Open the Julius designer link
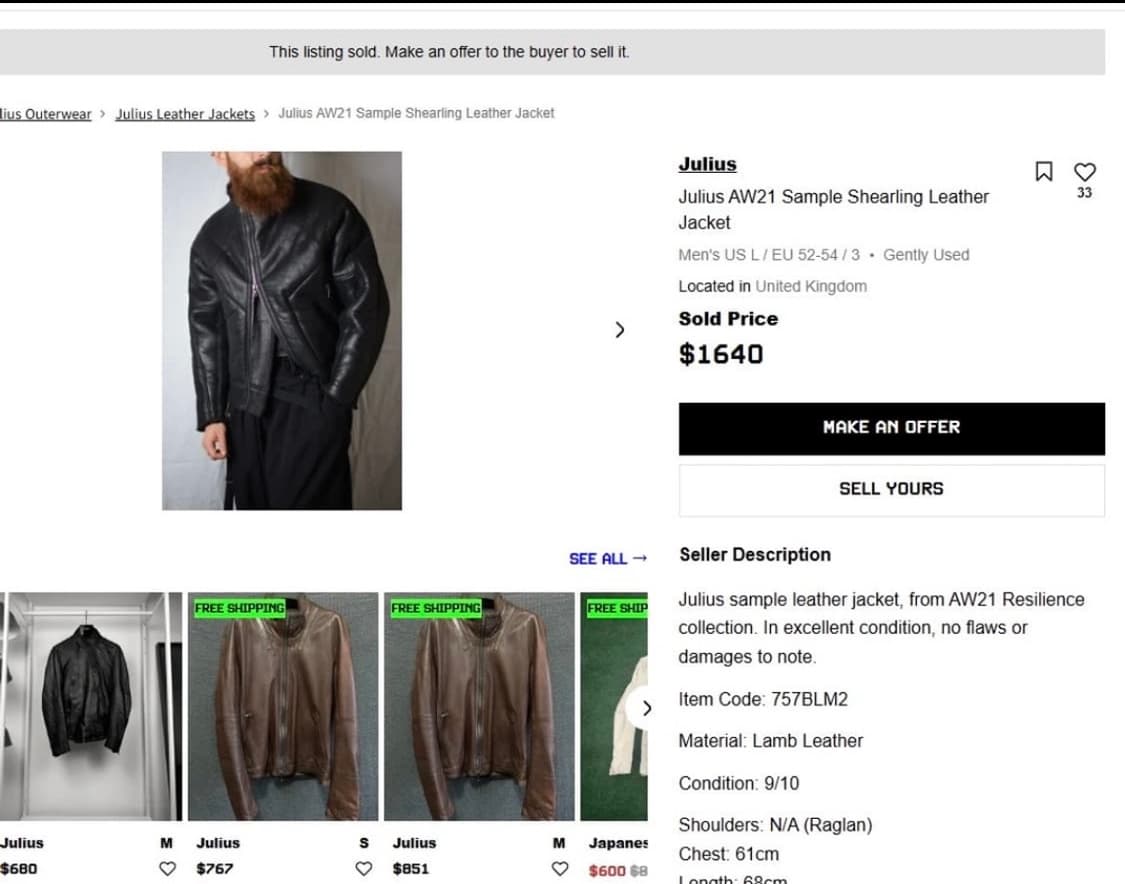1125x884 pixels. pos(707,164)
